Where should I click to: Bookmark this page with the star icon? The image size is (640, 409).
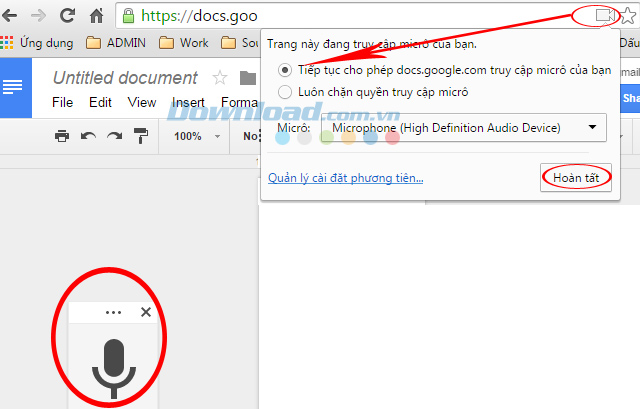pyautogui.click(x=628, y=16)
